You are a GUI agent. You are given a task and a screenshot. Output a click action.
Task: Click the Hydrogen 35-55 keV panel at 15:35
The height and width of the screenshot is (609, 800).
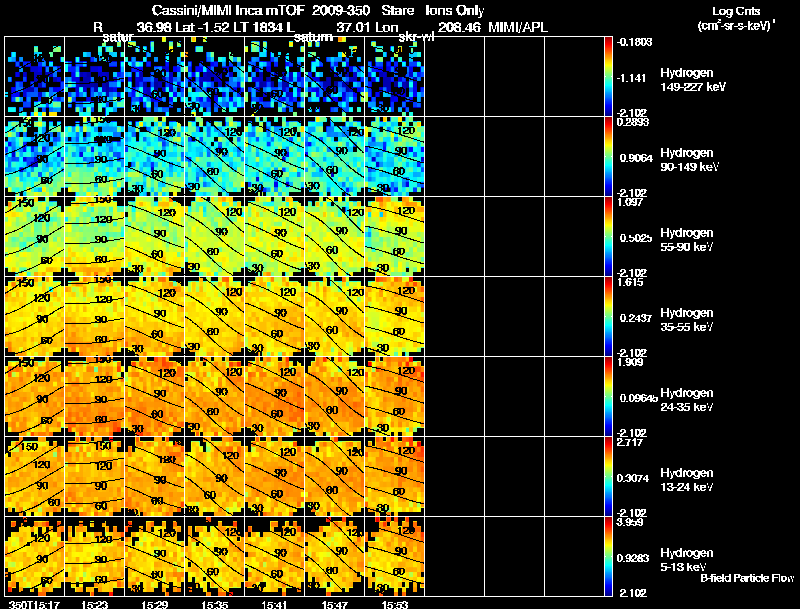point(214,317)
